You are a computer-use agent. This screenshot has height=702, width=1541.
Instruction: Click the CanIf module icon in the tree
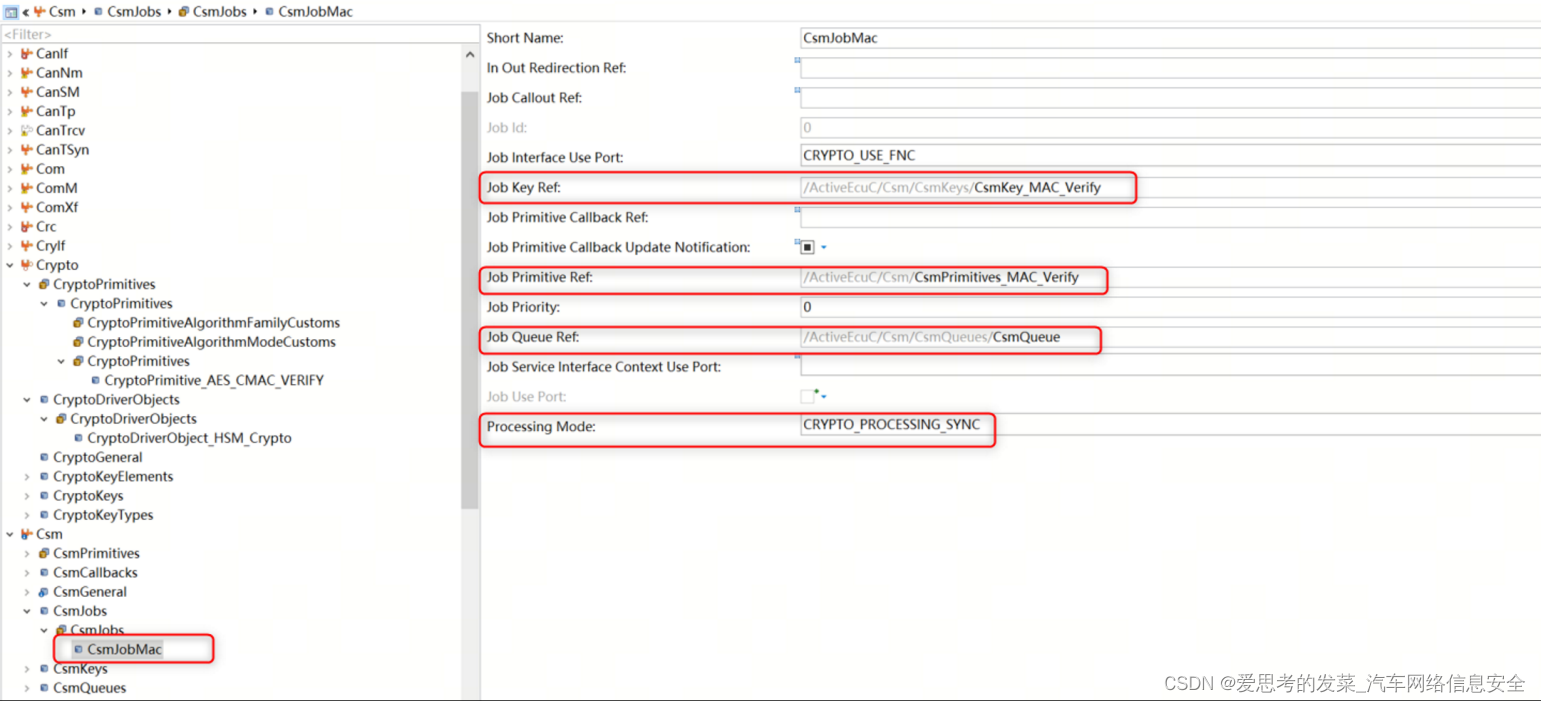click(26, 53)
